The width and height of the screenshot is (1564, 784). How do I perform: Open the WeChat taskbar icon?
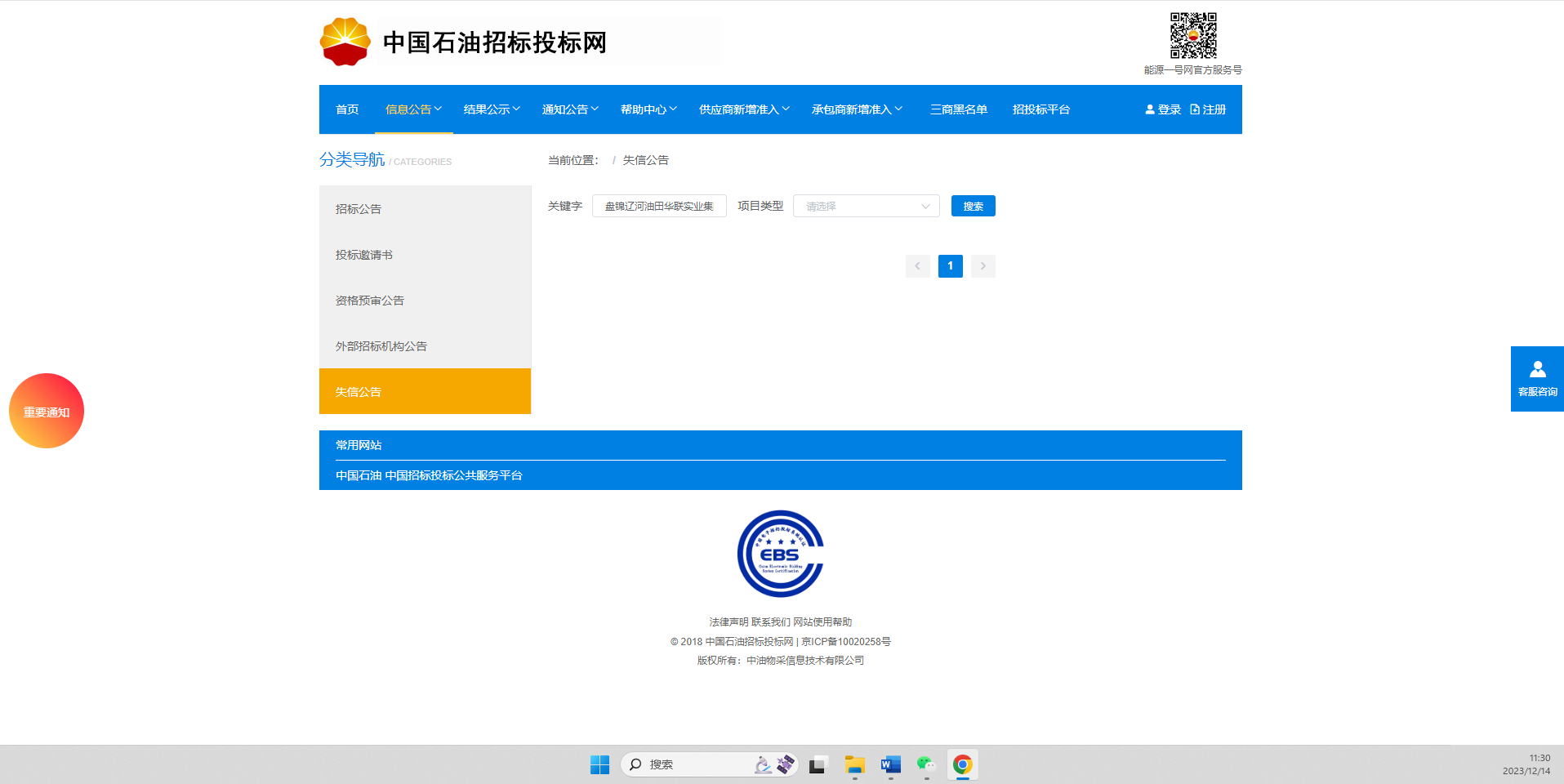point(926,764)
